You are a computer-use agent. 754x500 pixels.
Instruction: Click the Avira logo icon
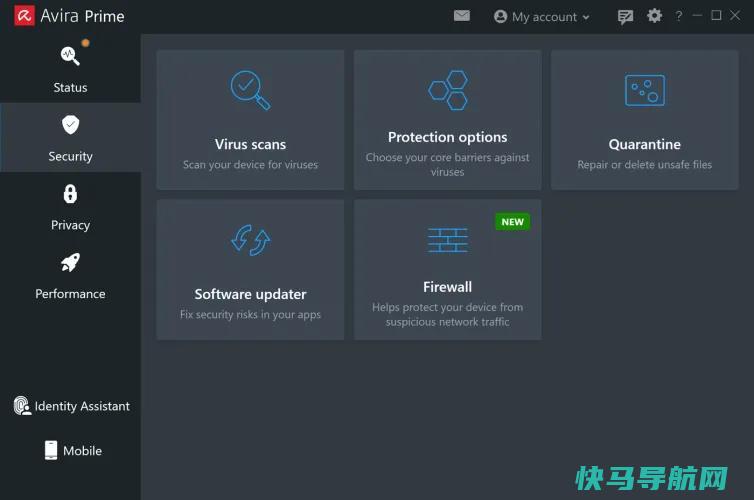24,16
